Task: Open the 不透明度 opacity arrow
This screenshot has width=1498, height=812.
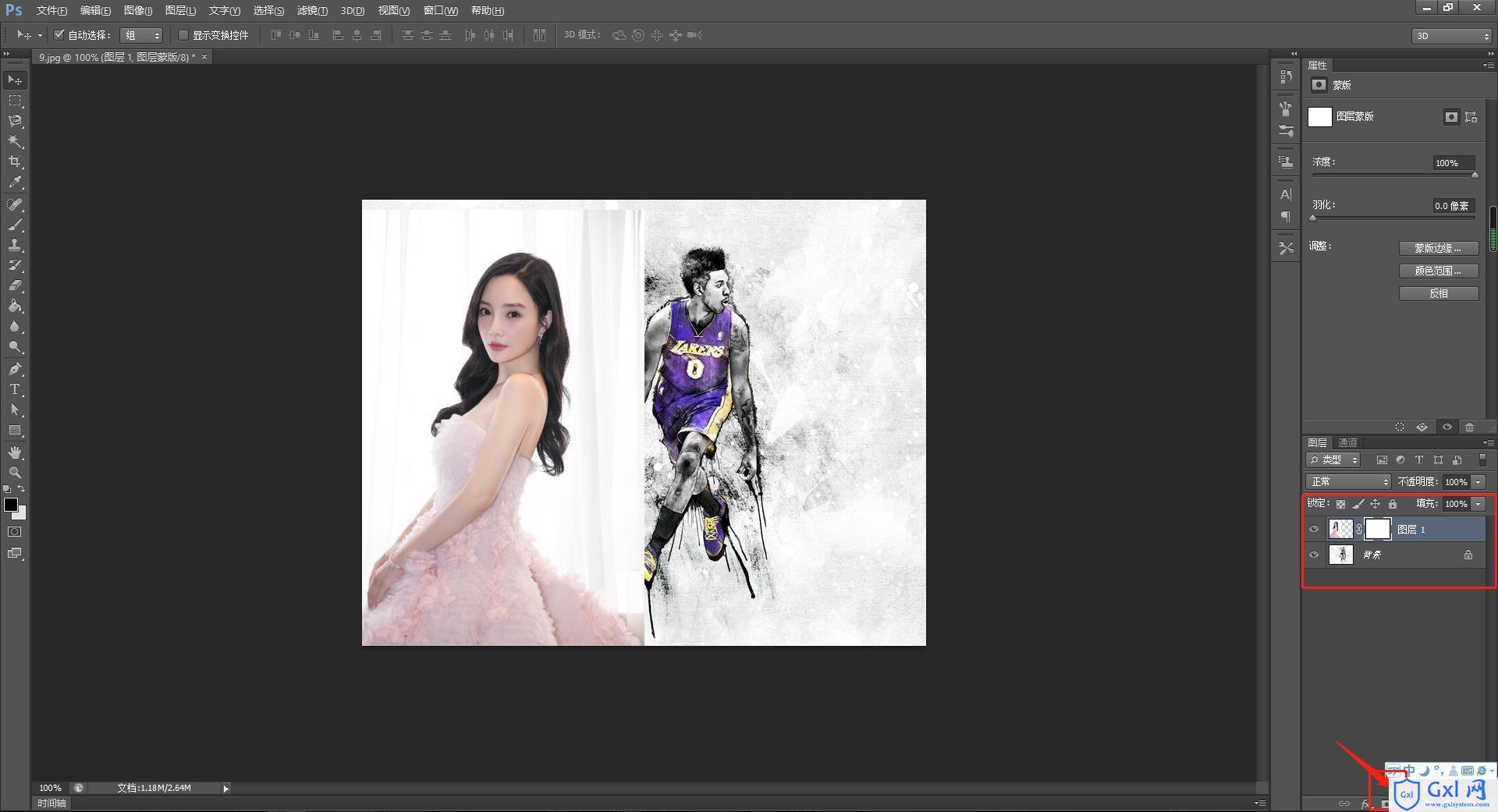Action: coord(1478,482)
